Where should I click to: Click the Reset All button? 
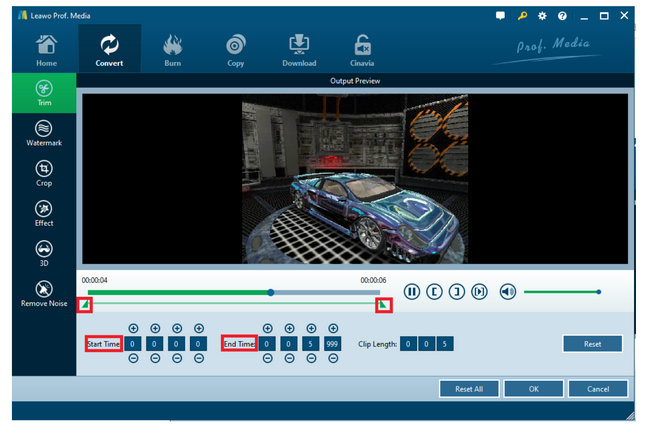469,389
